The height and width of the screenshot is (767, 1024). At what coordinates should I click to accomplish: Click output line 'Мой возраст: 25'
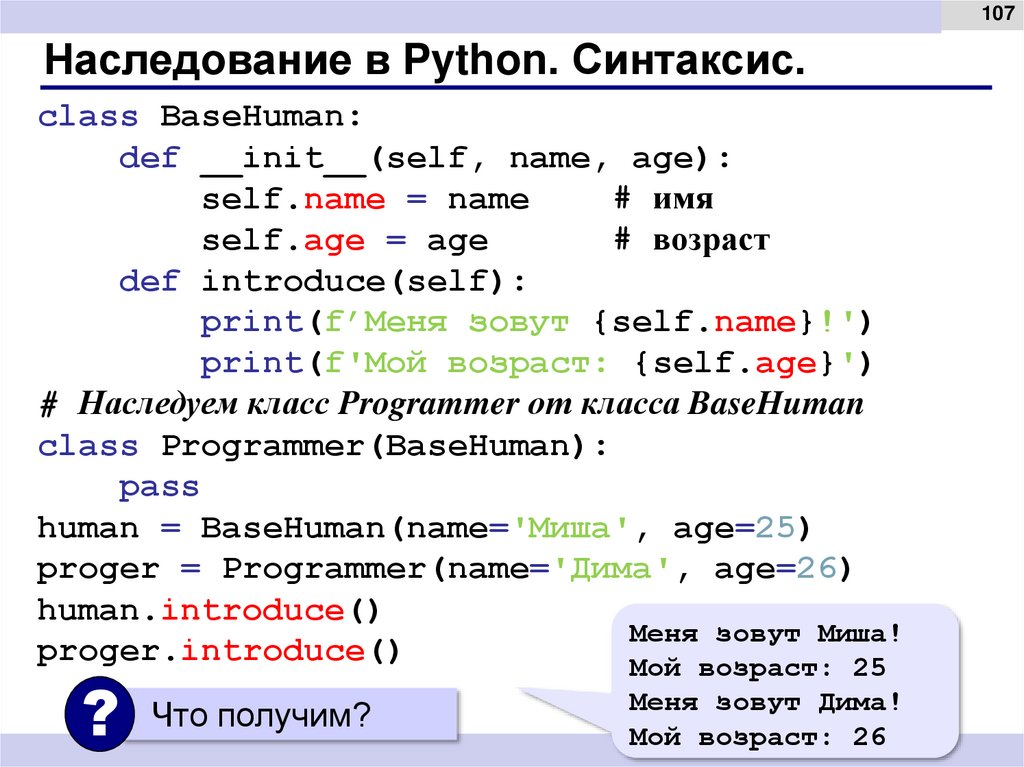coord(757,668)
